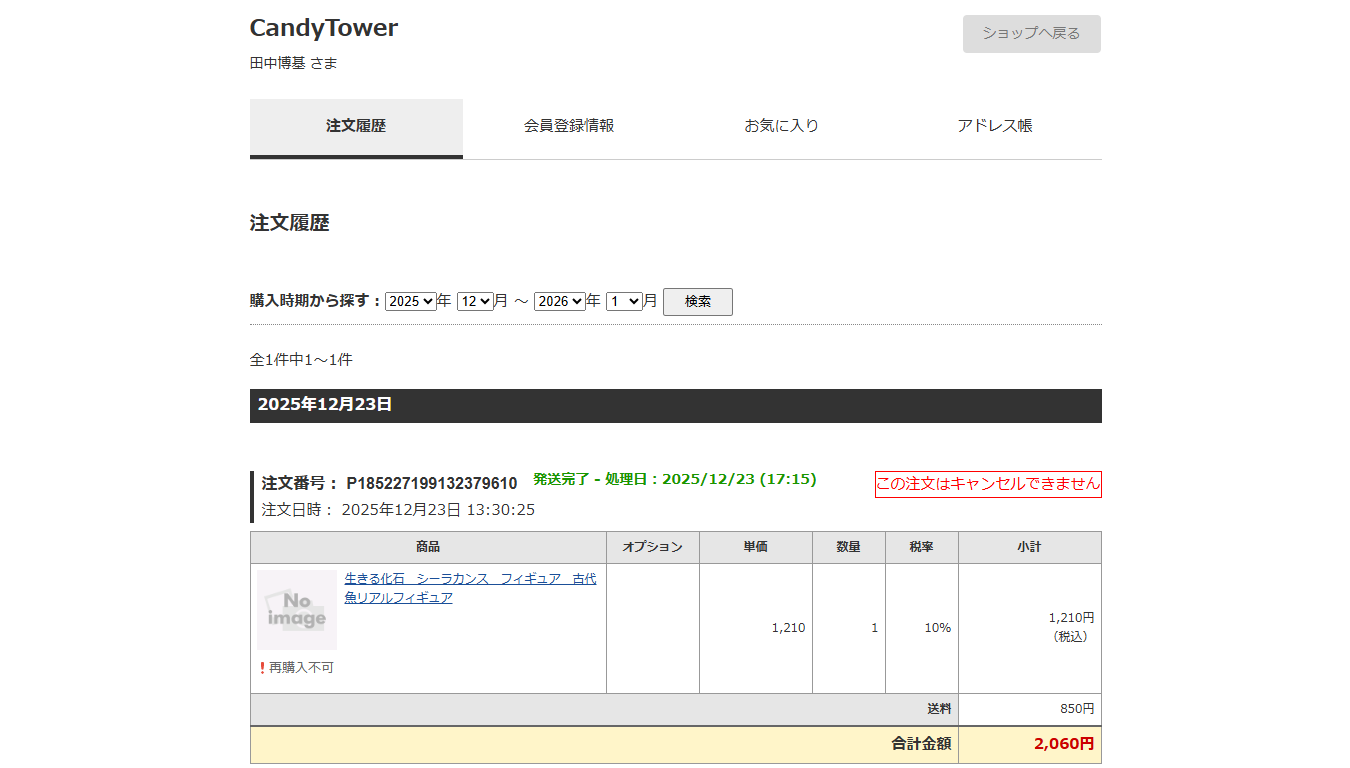Click the 2025年12月23日 date header bar
This screenshot has width=1350, height=768.
(x=675, y=406)
